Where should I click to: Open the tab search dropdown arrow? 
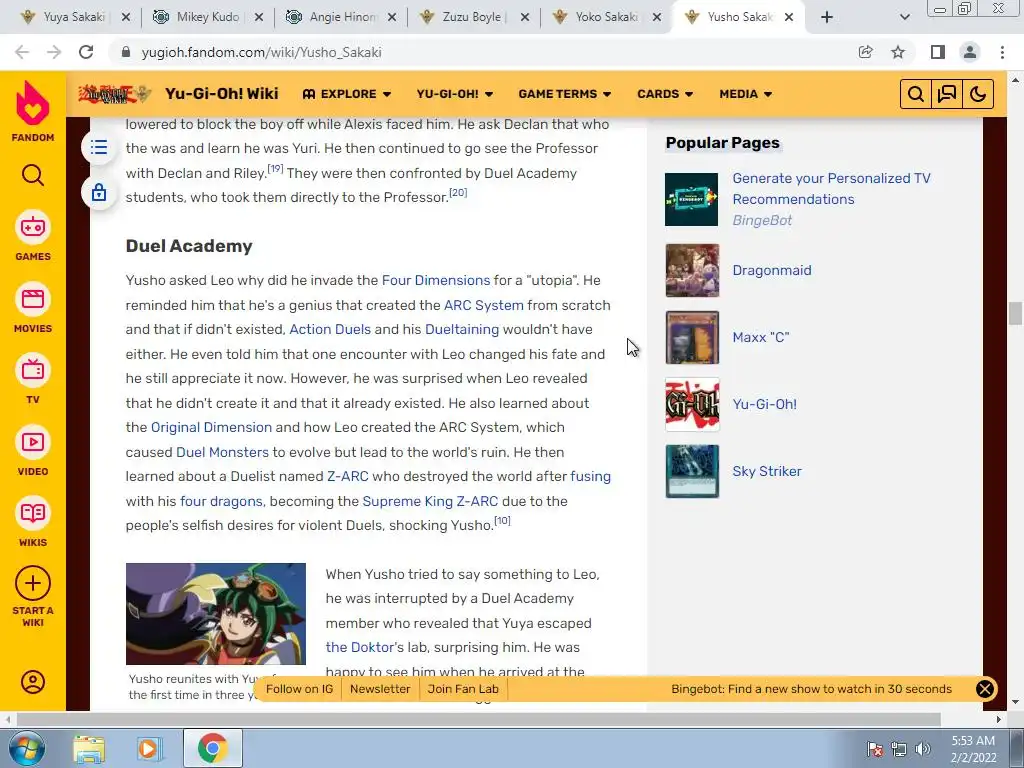(904, 17)
